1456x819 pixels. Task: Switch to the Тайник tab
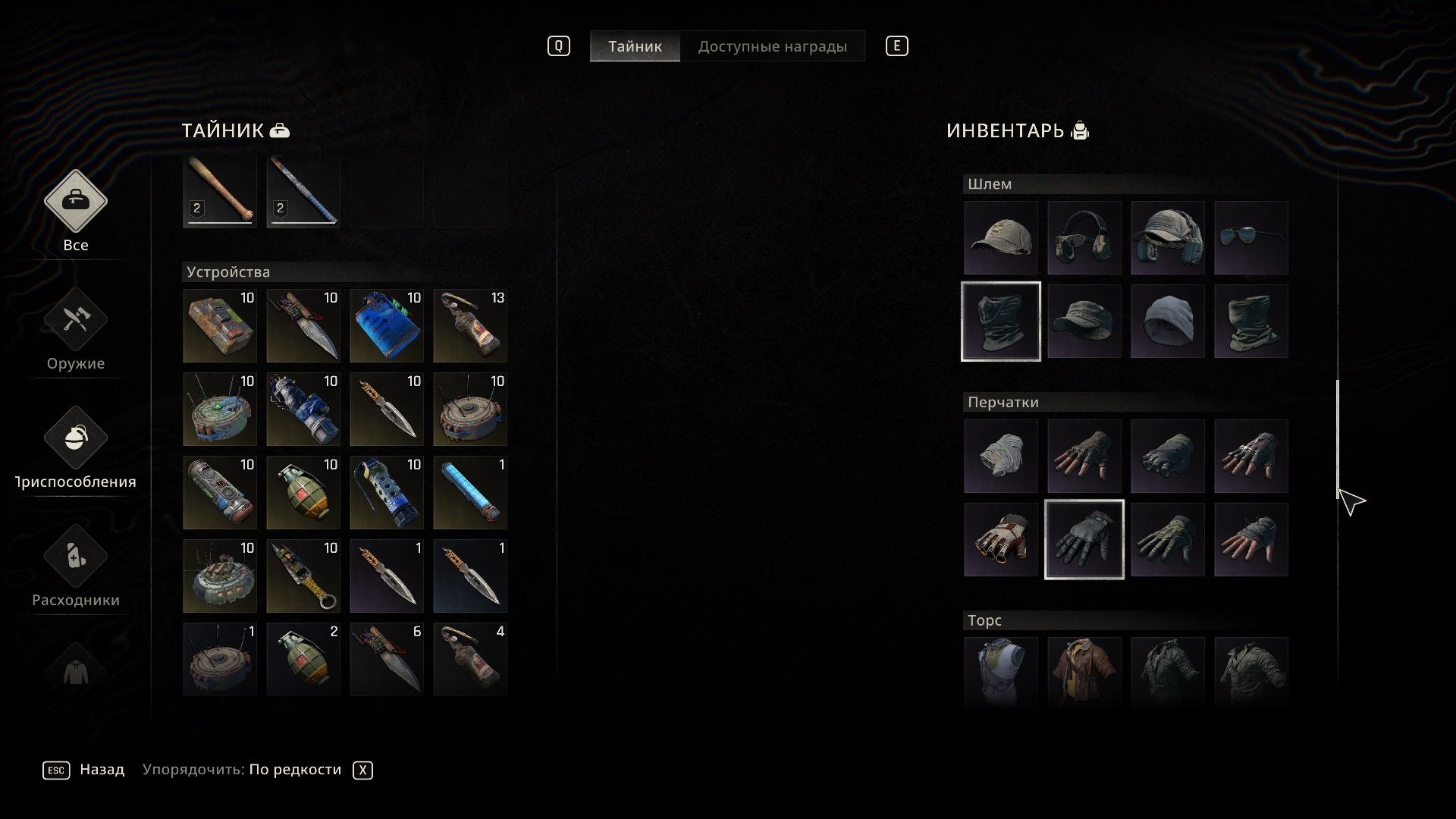pyautogui.click(x=635, y=46)
